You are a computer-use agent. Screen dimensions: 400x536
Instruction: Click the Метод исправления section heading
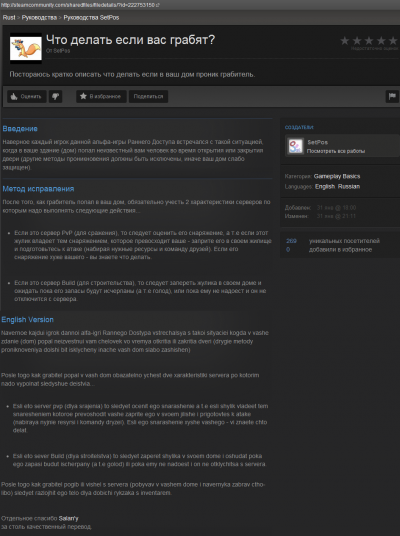pyautogui.click(x=38, y=189)
